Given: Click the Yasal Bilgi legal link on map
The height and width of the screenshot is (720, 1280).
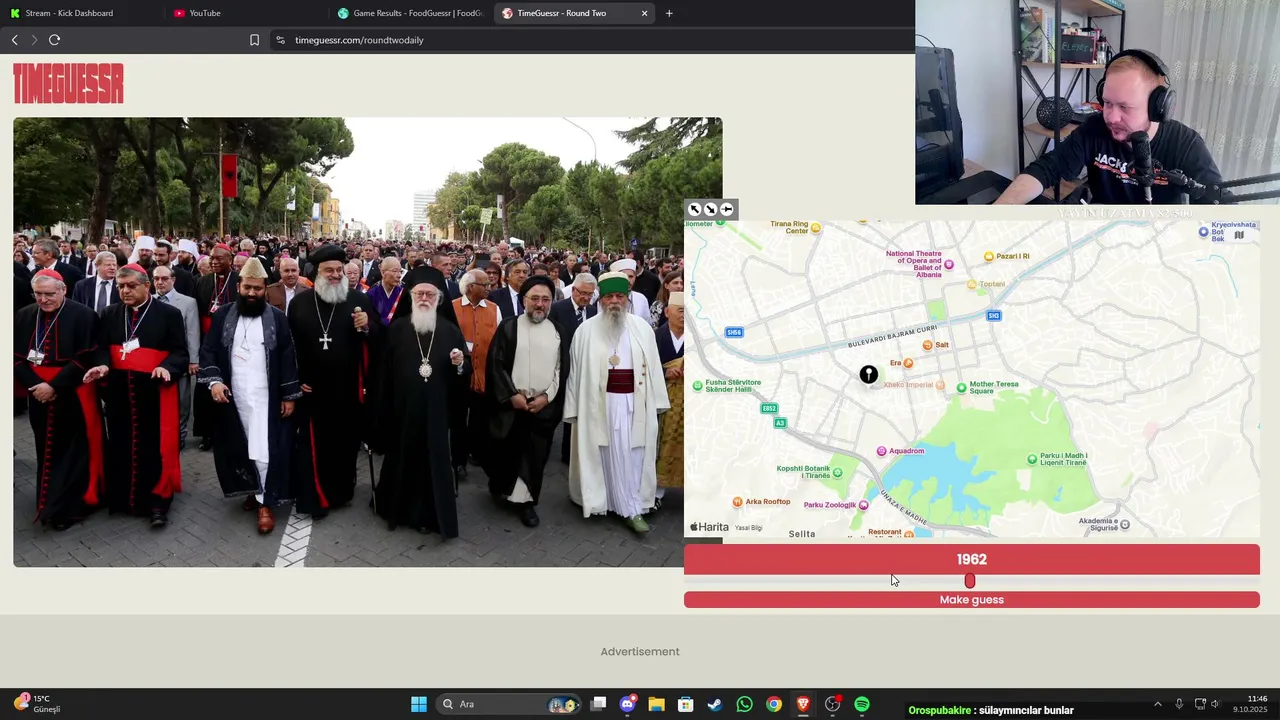Looking at the screenshot, I should point(748,528).
